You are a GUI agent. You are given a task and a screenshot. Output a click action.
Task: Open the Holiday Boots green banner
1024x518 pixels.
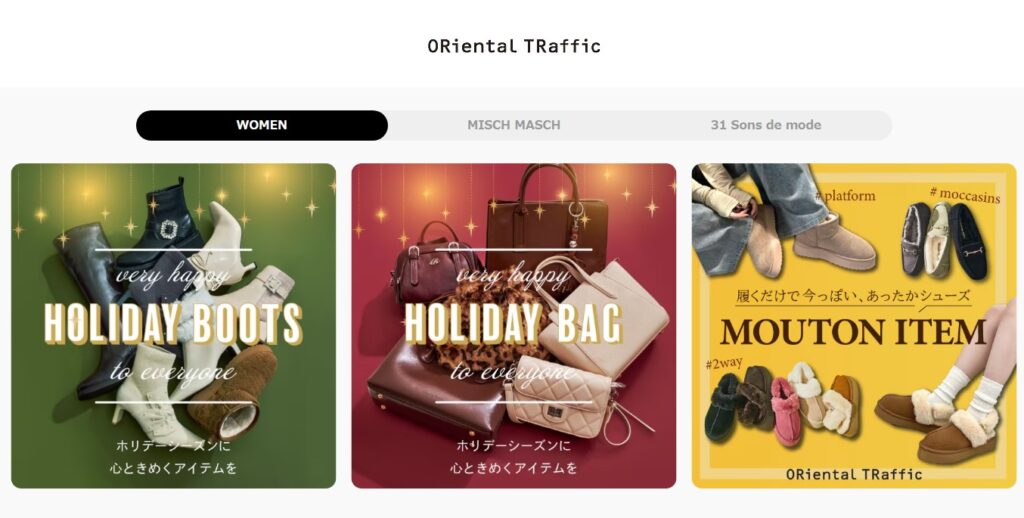174,325
